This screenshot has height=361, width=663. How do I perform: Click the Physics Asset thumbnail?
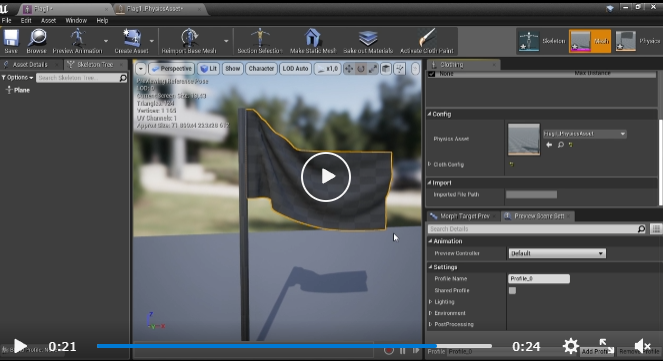(523, 139)
